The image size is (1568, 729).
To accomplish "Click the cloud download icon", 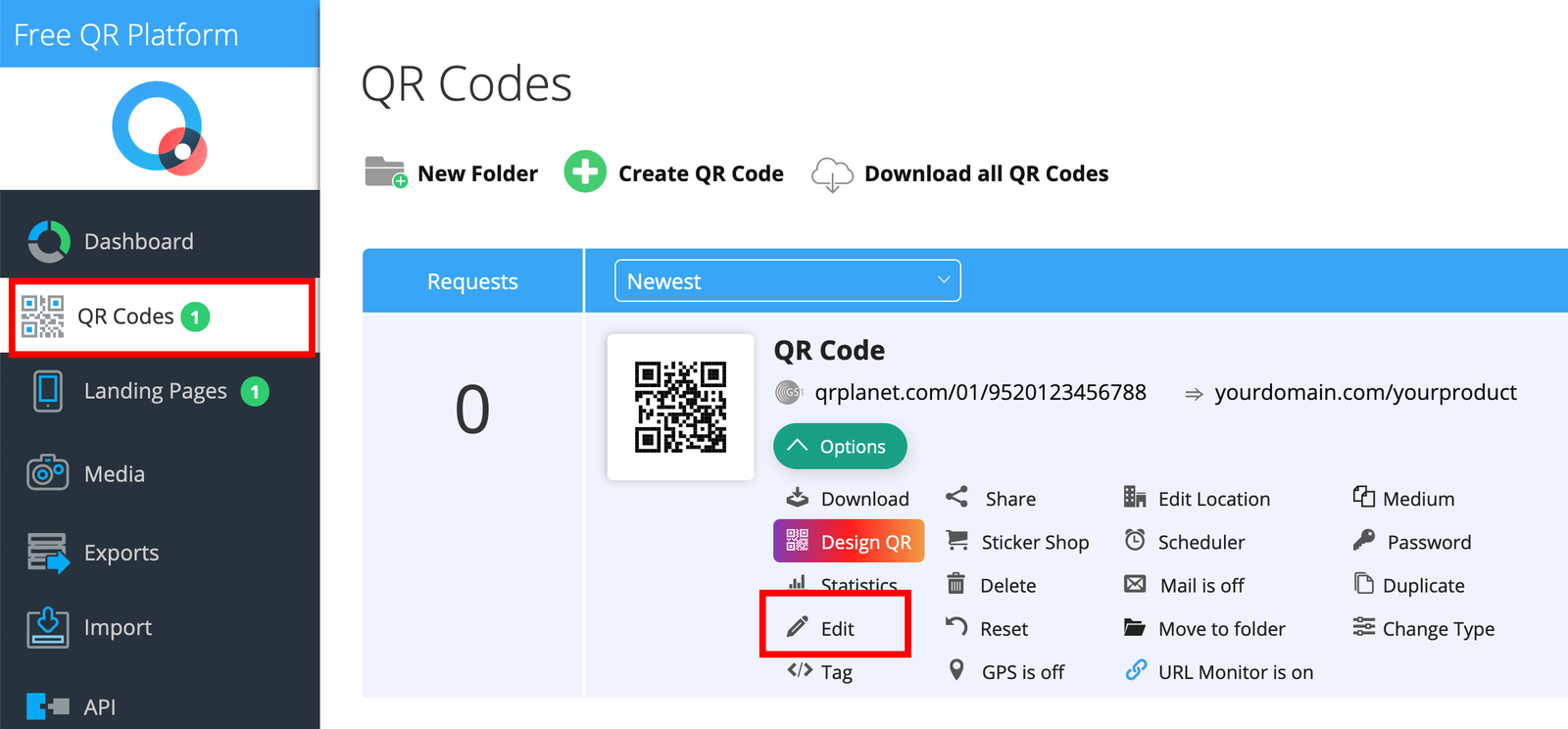I will (x=832, y=174).
